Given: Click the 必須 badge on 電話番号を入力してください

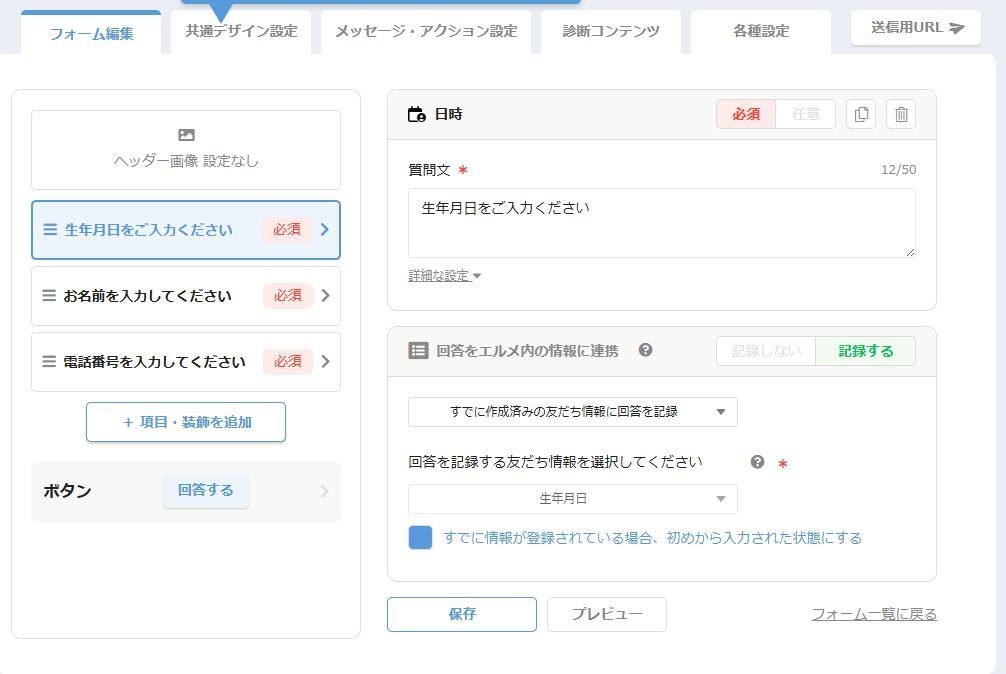Looking at the screenshot, I should (287, 362).
